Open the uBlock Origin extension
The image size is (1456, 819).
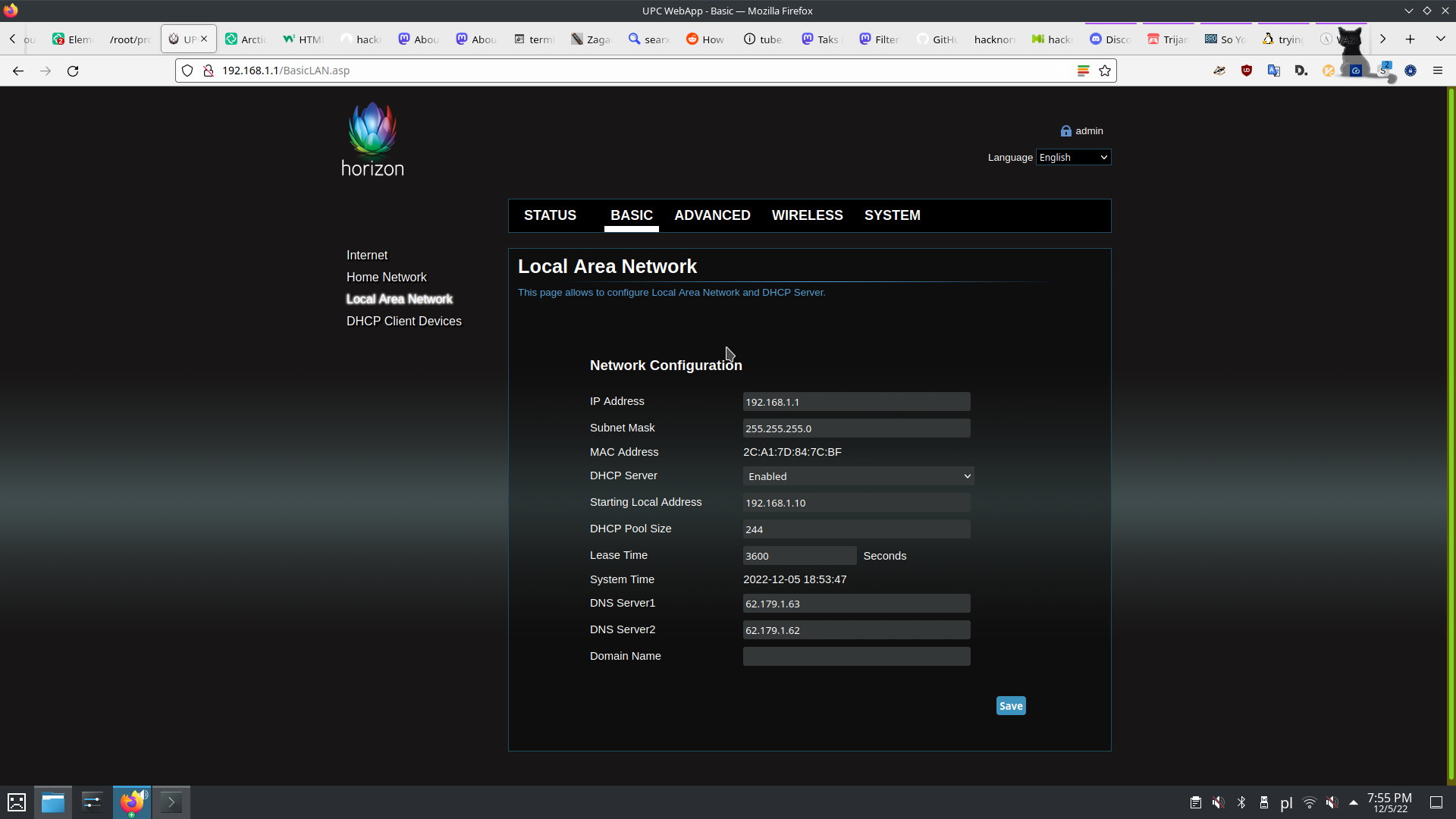tap(1247, 71)
